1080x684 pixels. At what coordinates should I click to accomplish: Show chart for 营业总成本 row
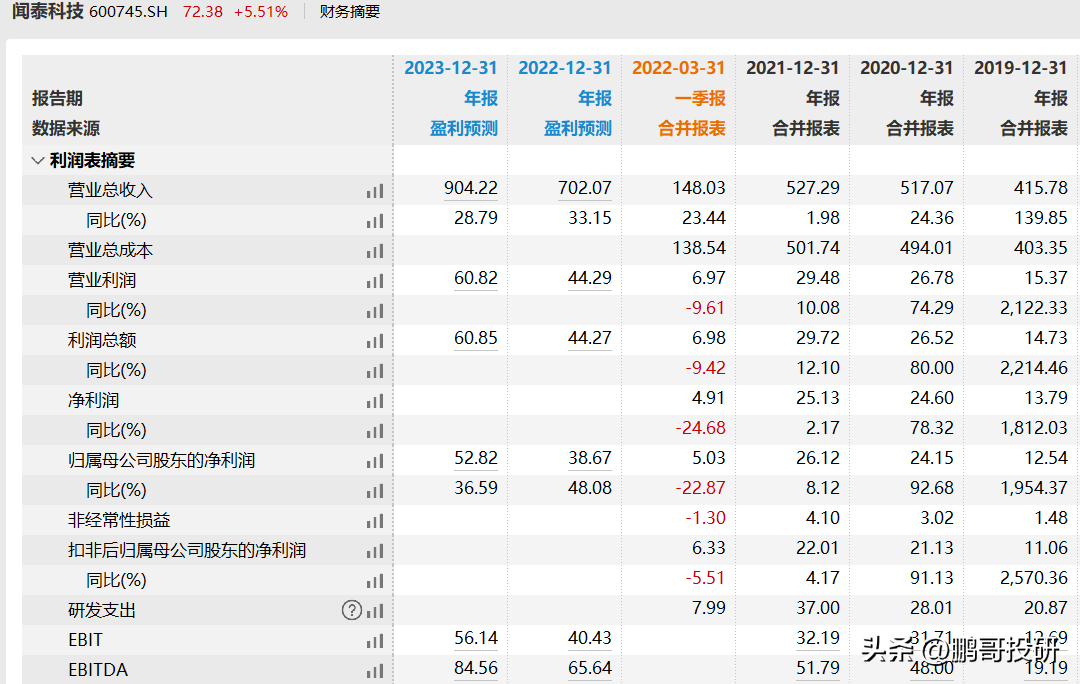[x=375, y=251]
